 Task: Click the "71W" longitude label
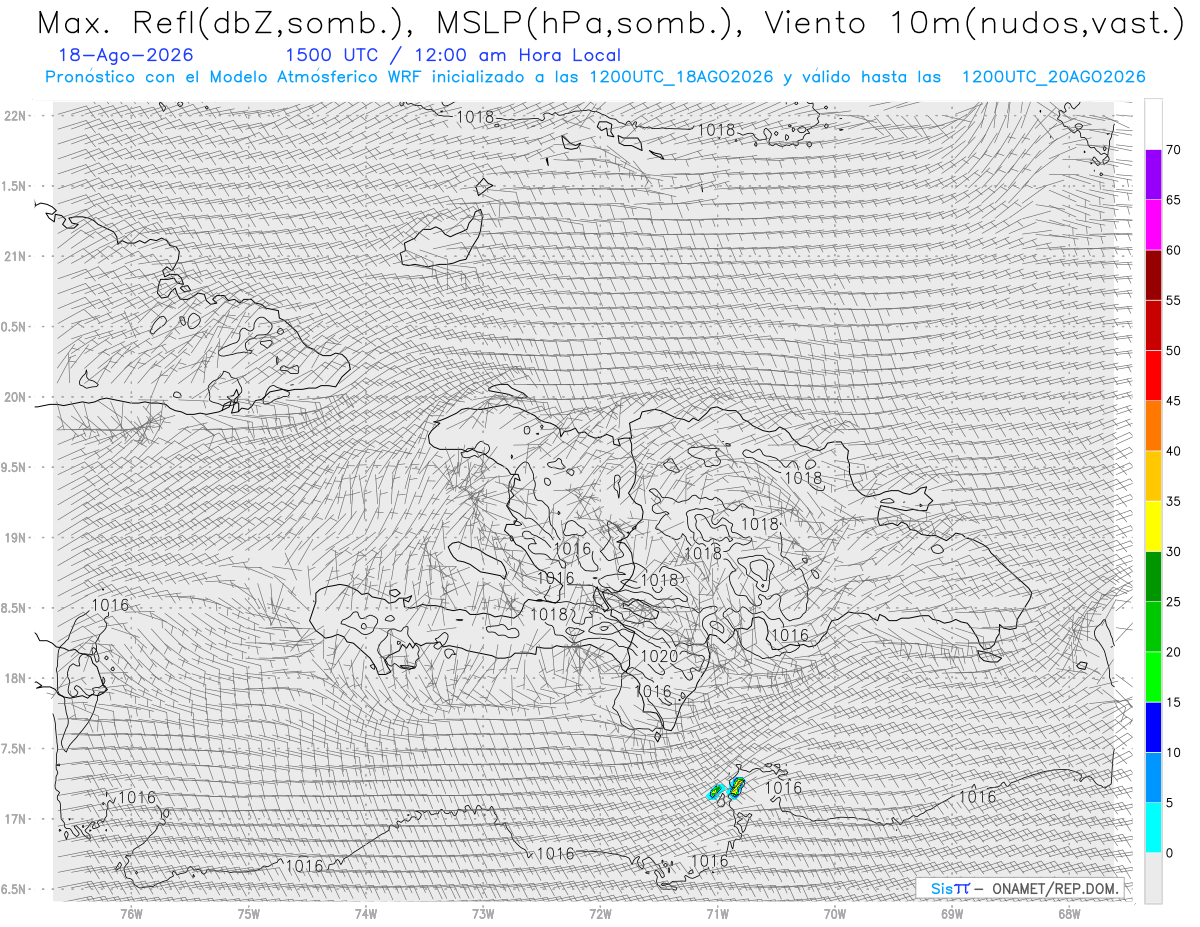point(717,913)
